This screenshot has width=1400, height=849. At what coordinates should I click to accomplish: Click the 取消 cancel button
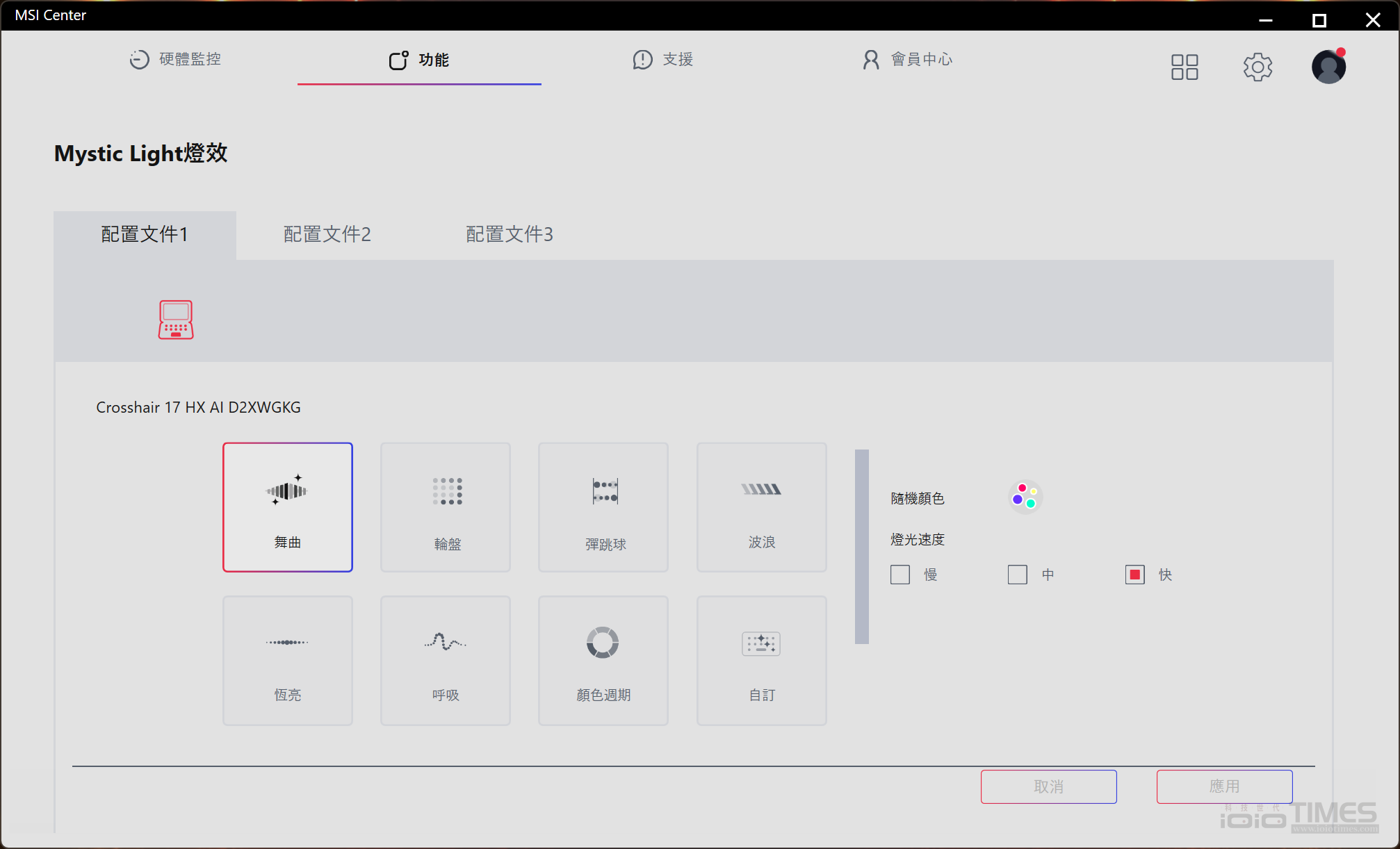pos(1048,786)
